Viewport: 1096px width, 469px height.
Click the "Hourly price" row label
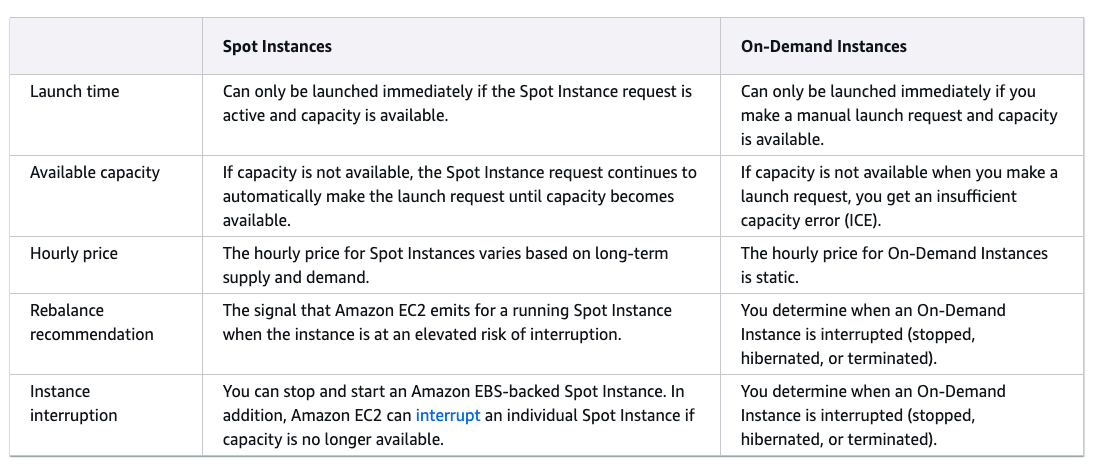73,253
